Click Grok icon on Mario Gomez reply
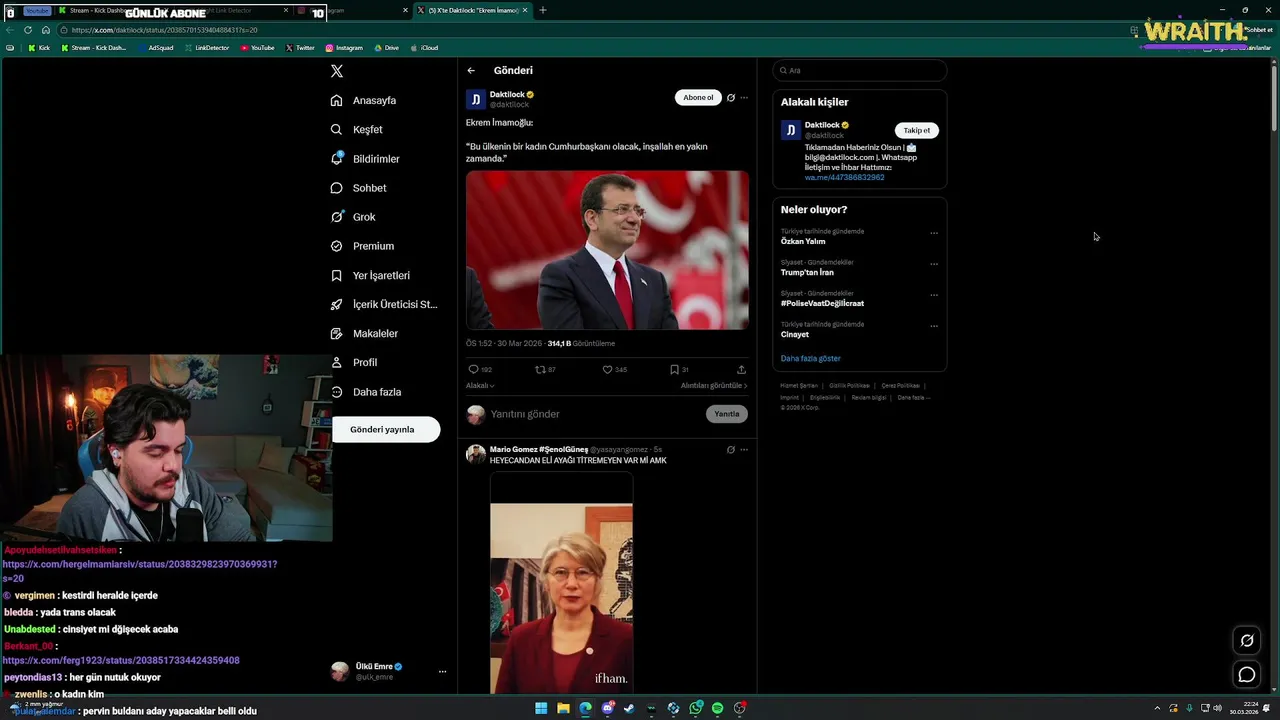This screenshot has width=1280, height=720. [x=731, y=450]
